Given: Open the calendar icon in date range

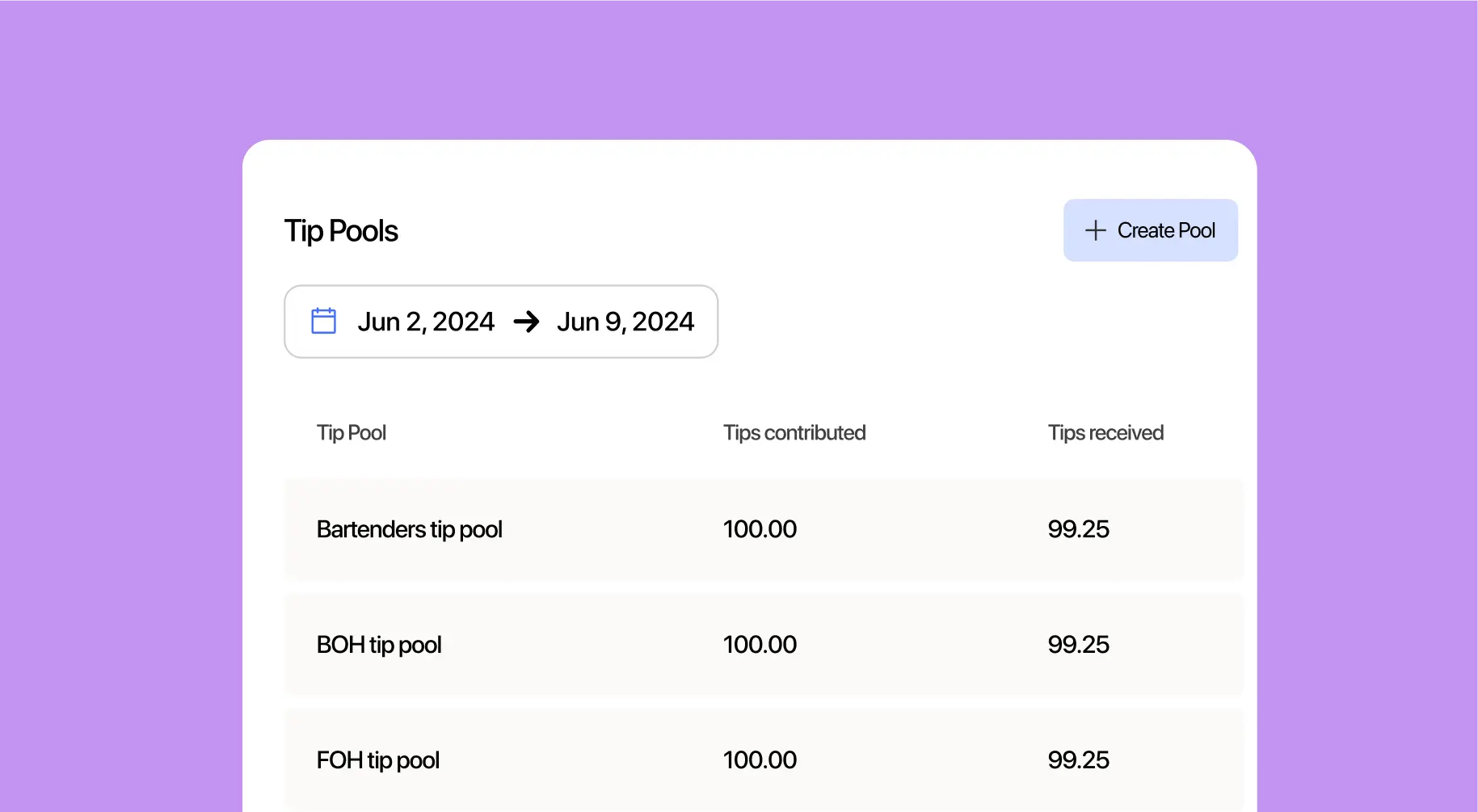Looking at the screenshot, I should click(323, 321).
